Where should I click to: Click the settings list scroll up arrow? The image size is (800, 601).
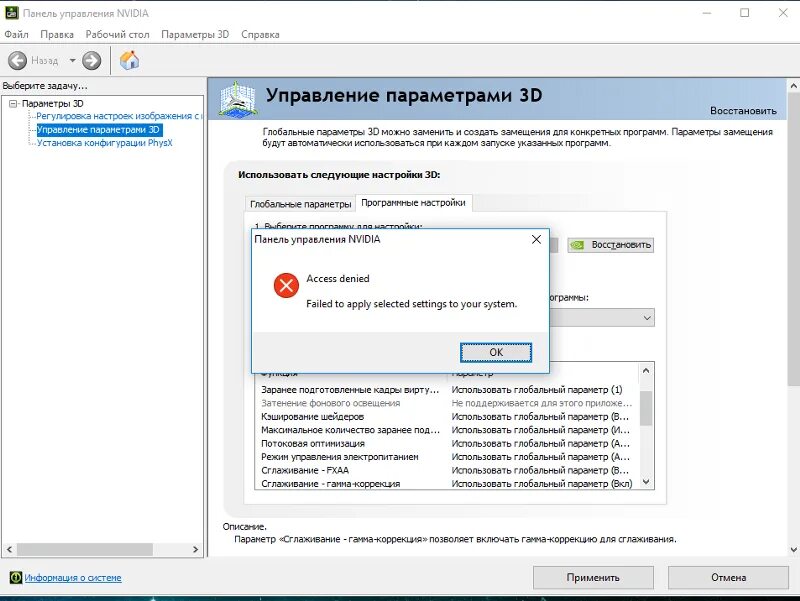tap(646, 370)
